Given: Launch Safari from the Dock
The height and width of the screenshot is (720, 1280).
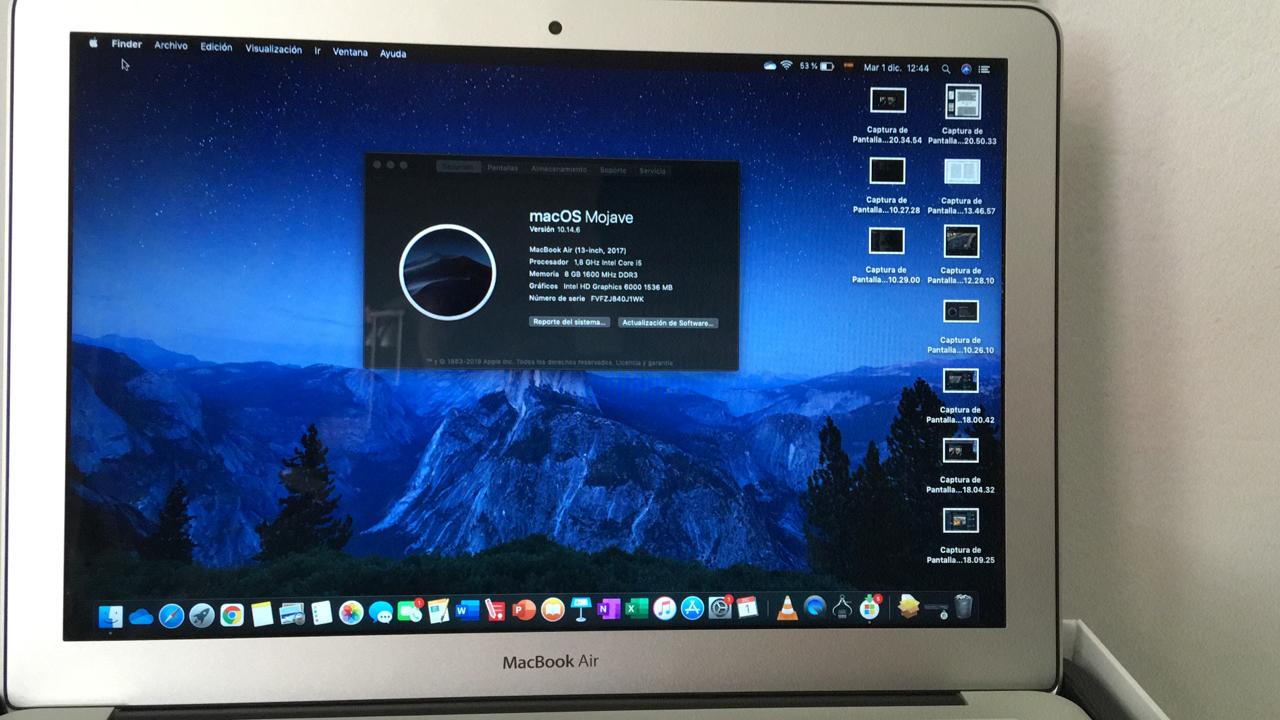Looking at the screenshot, I should (x=171, y=615).
